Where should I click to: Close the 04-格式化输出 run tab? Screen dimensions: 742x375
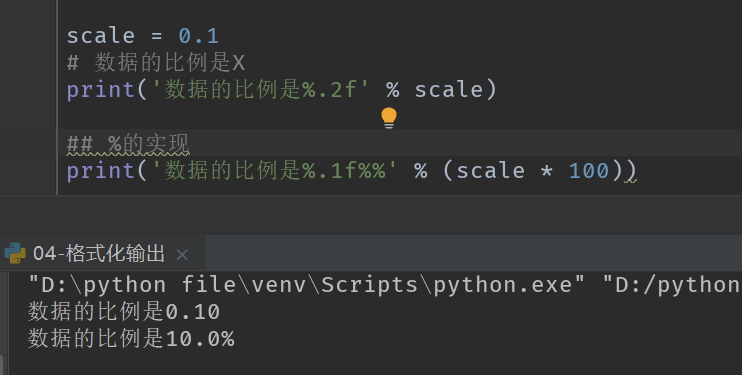coord(182,255)
